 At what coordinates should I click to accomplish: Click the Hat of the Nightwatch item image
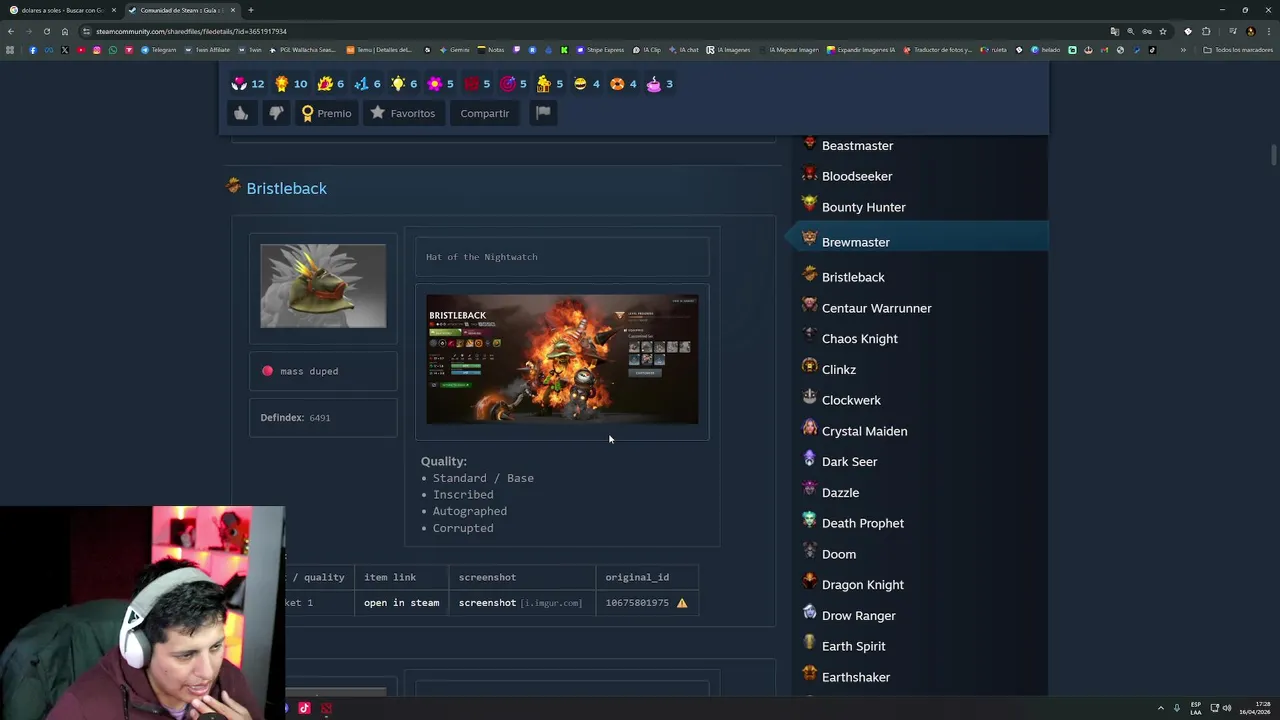tap(323, 286)
